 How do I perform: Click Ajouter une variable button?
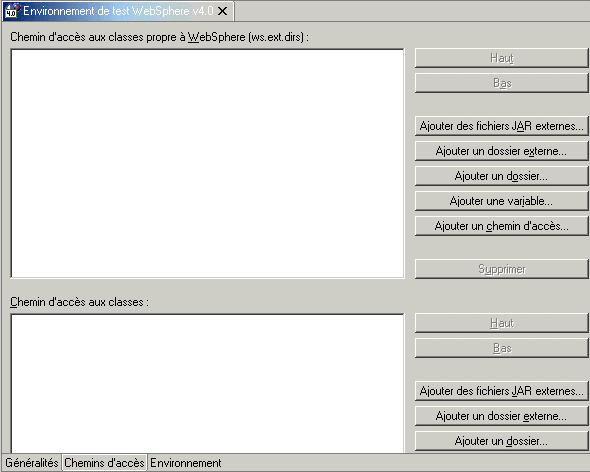[x=502, y=201]
